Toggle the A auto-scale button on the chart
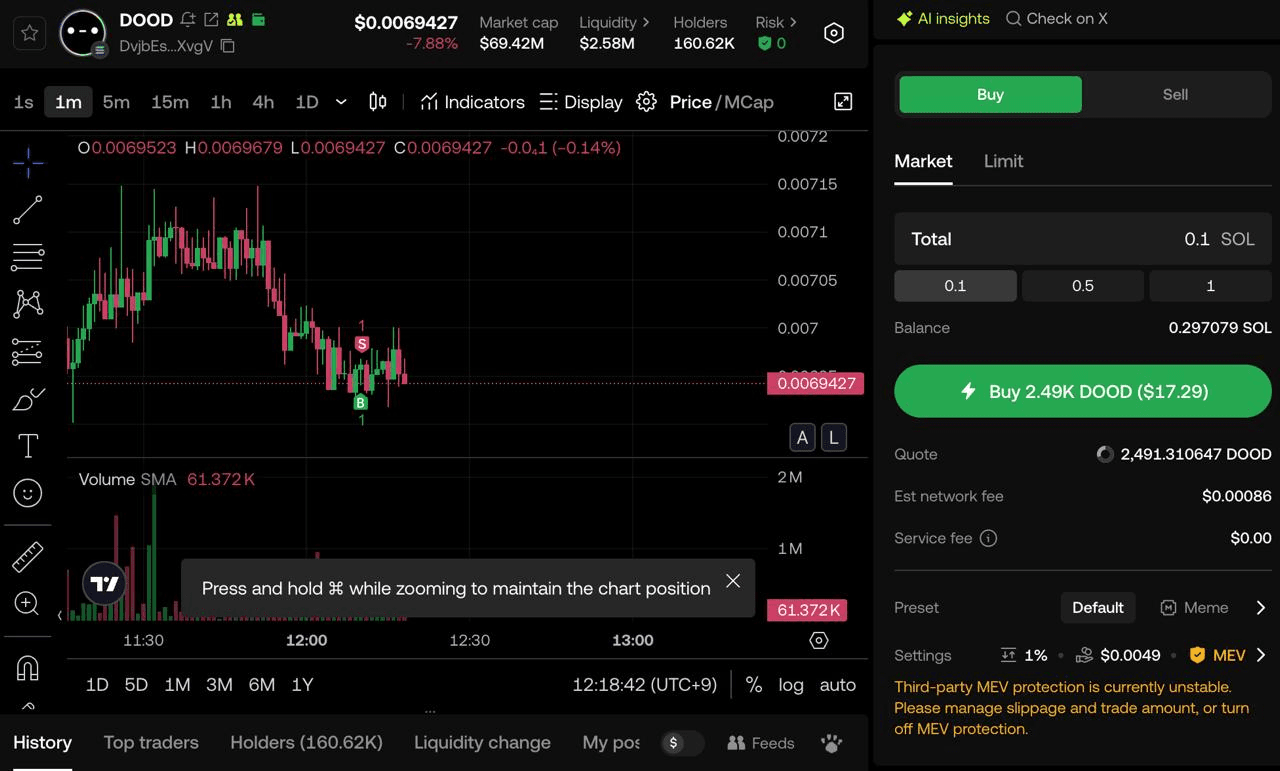This screenshot has width=1280, height=771. [802, 437]
